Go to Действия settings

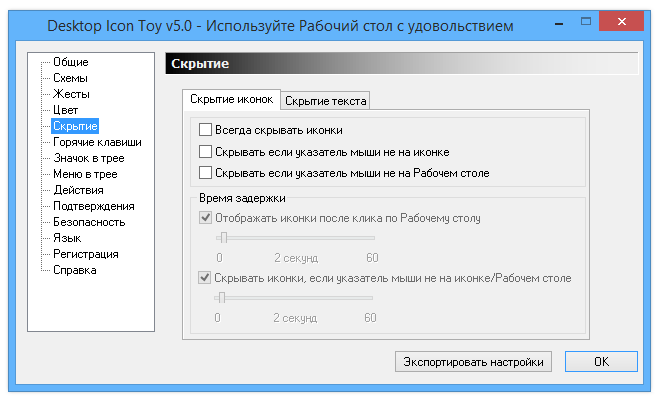pos(78,190)
